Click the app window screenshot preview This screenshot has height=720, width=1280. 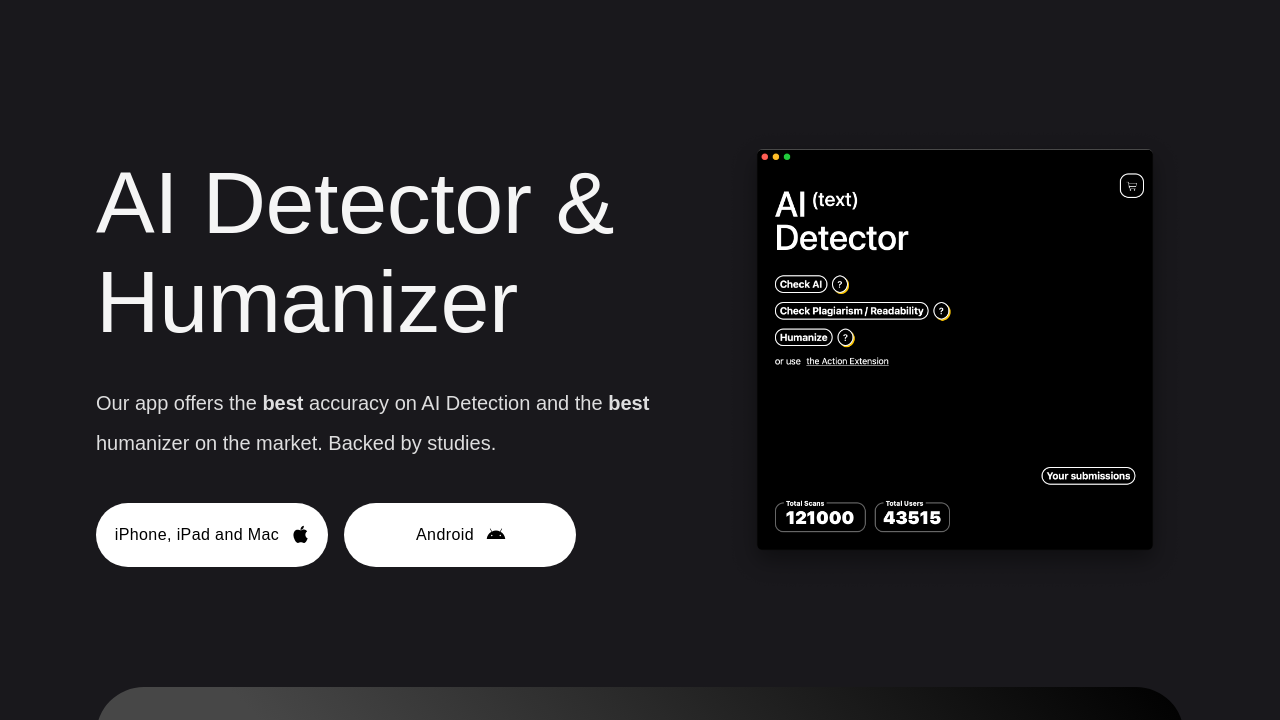pyautogui.click(x=955, y=349)
